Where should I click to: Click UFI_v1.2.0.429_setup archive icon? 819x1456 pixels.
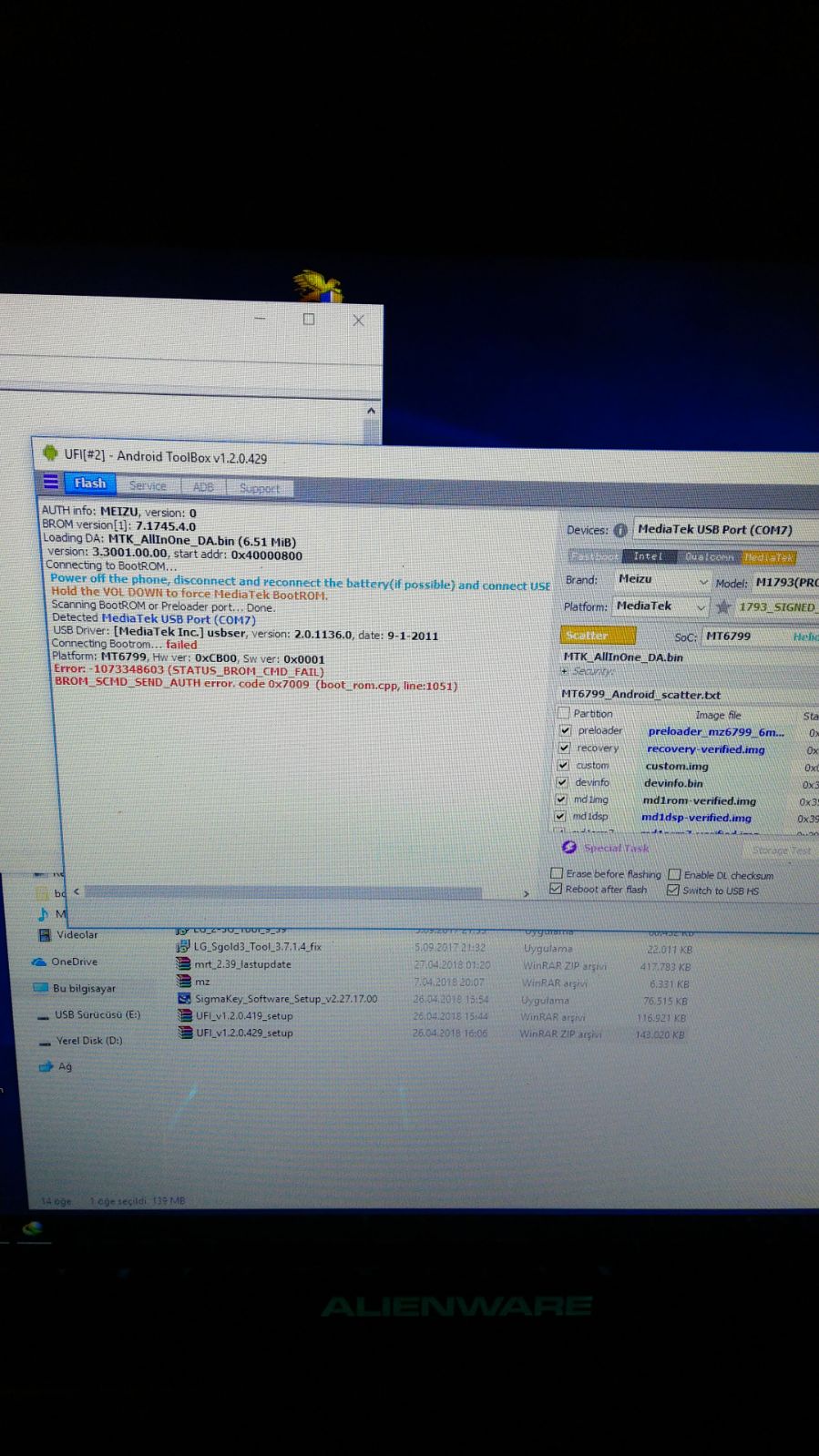point(185,1033)
